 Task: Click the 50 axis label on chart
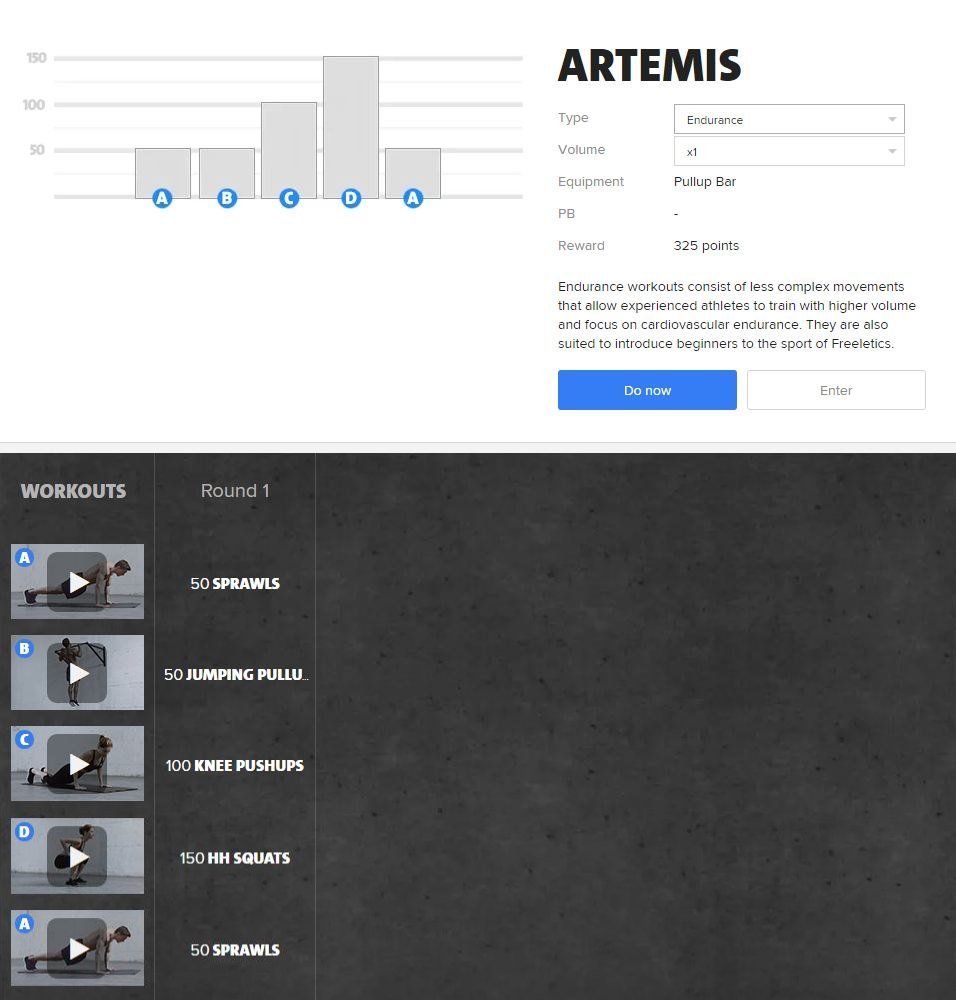pos(36,150)
